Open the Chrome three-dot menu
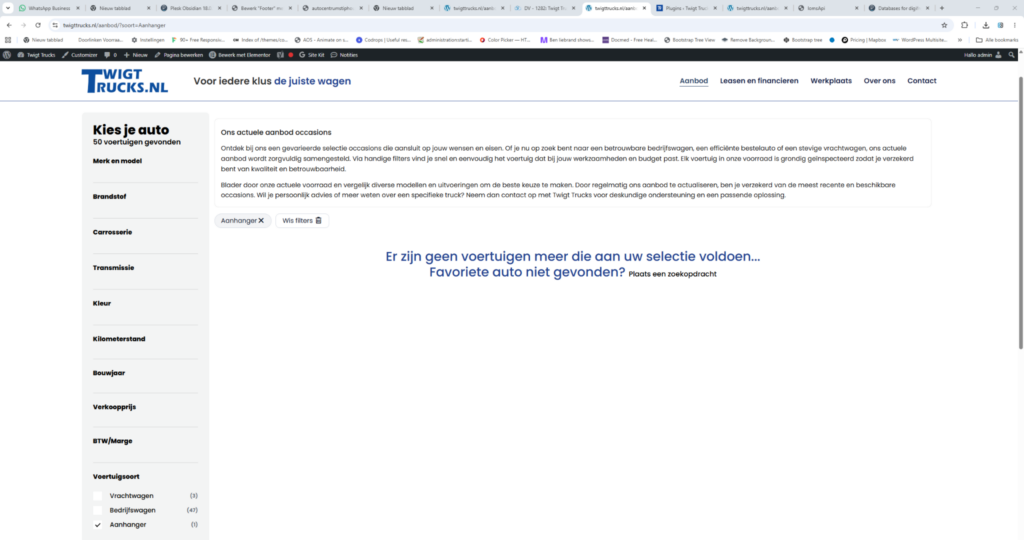 pyautogui.click(x=1015, y=25)
